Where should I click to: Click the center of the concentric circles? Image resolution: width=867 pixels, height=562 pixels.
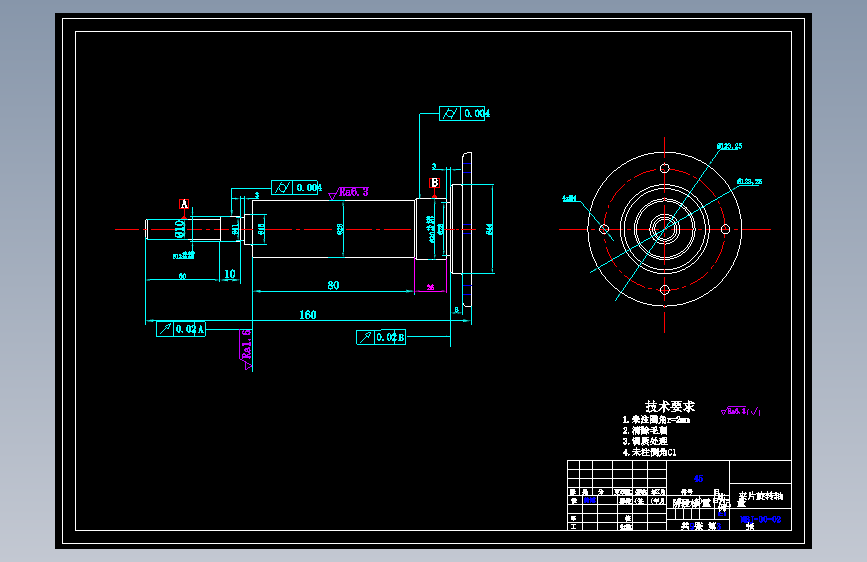coord(665,229)
